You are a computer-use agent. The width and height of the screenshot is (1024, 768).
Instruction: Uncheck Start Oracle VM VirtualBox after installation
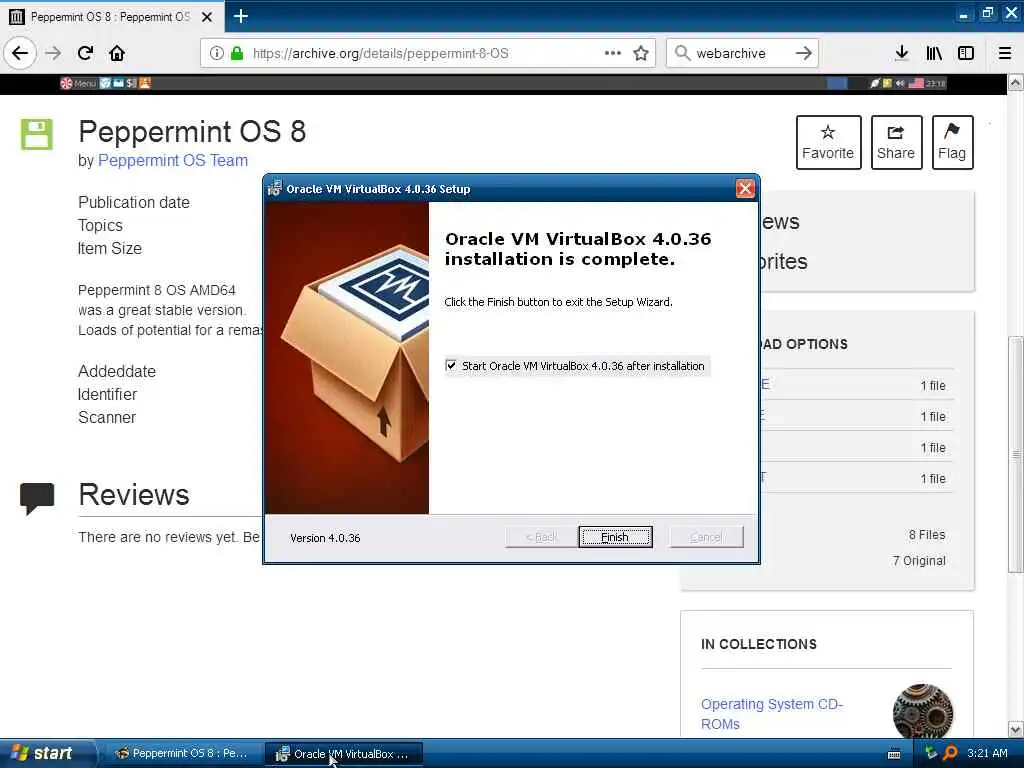(451, 365)
